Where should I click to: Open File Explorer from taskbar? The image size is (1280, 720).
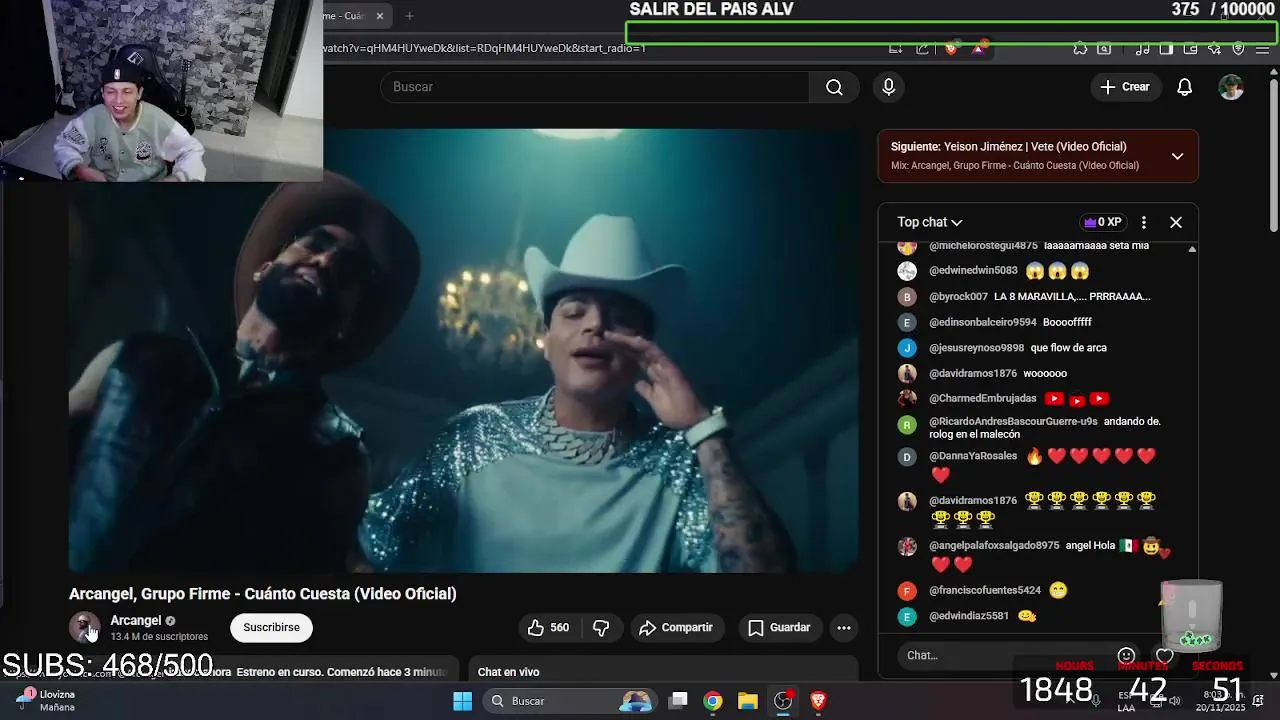coord(748,701)
